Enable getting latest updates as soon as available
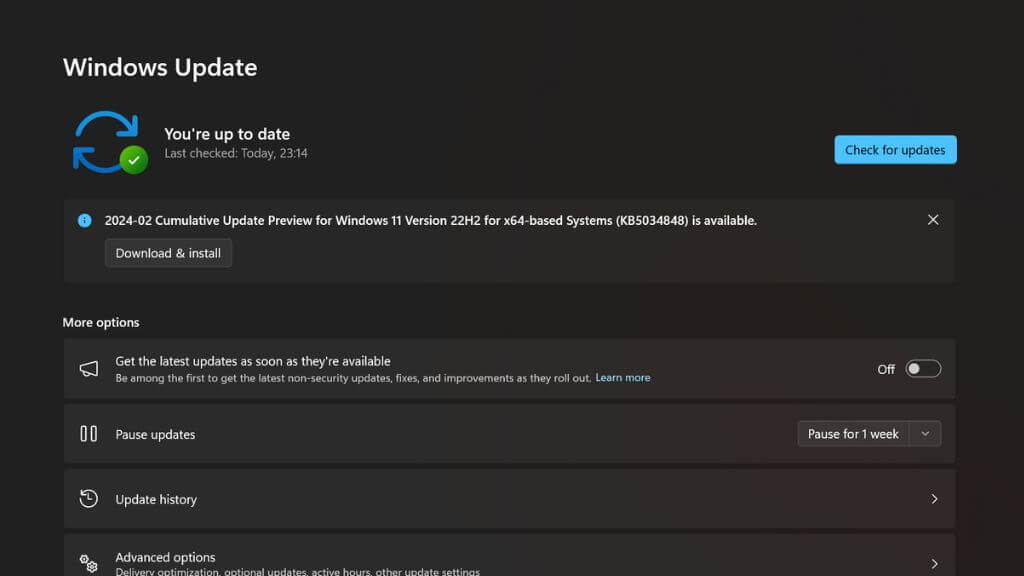This screenshot has height=576, width=1024. pos(923,369)
